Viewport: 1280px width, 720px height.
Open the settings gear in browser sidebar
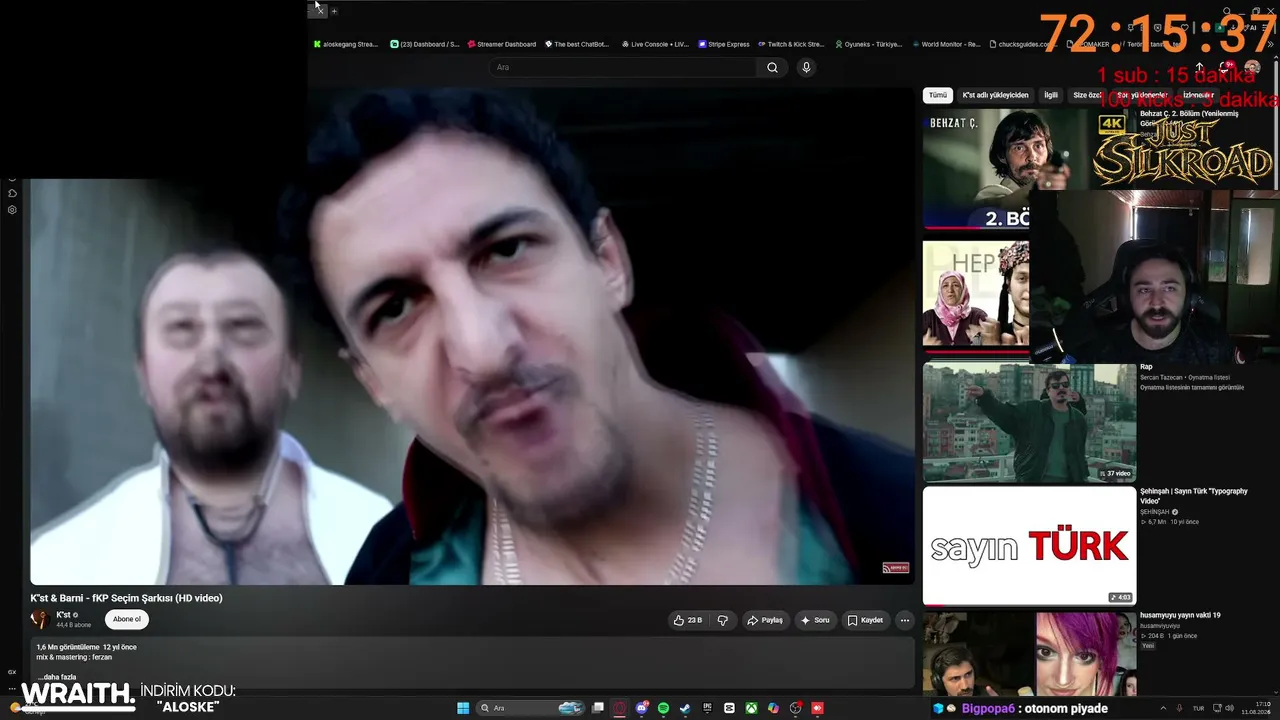pyautogui.click(x=12, y=210)
